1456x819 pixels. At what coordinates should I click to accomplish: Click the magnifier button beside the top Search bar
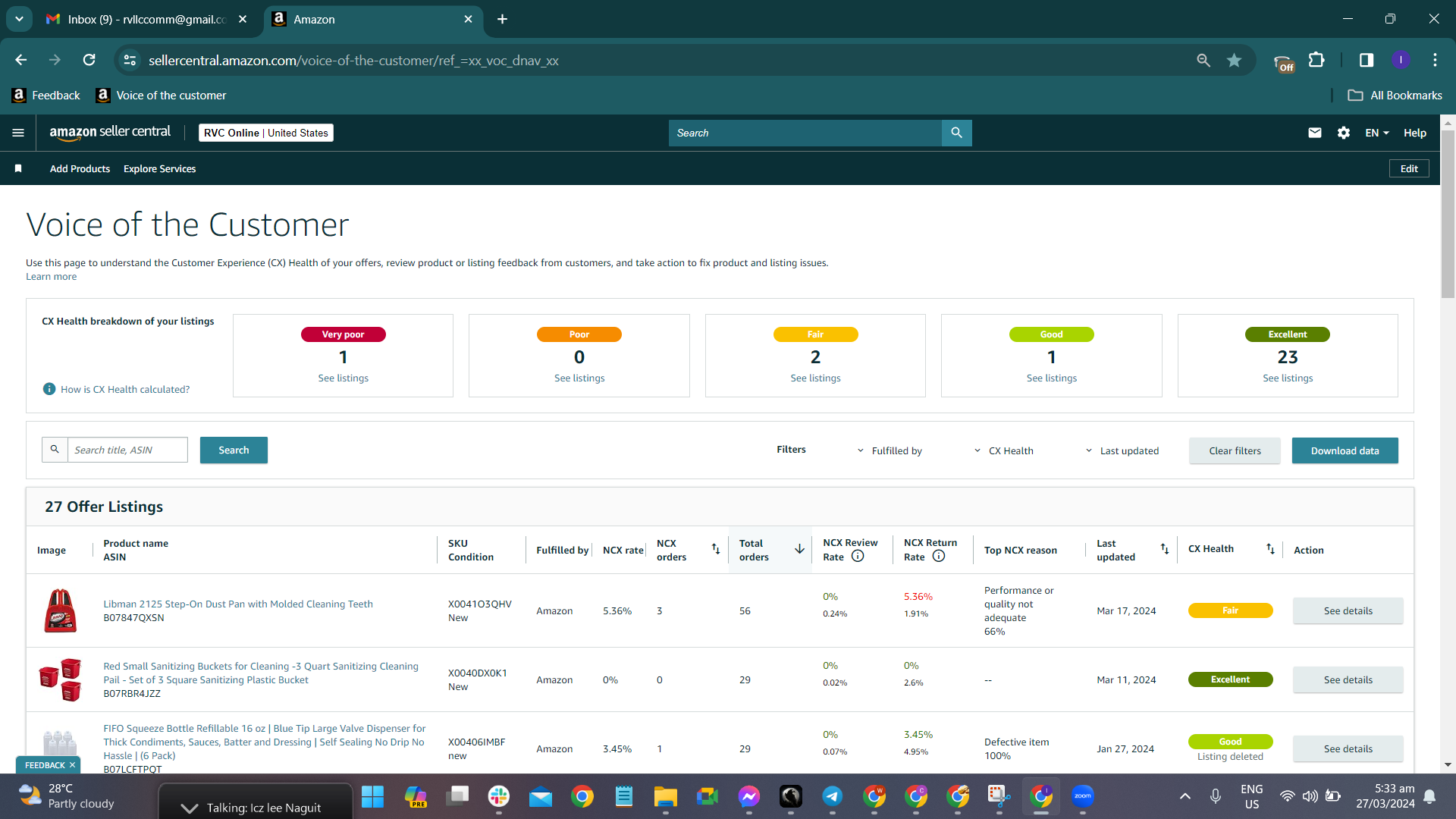[956, 133]
